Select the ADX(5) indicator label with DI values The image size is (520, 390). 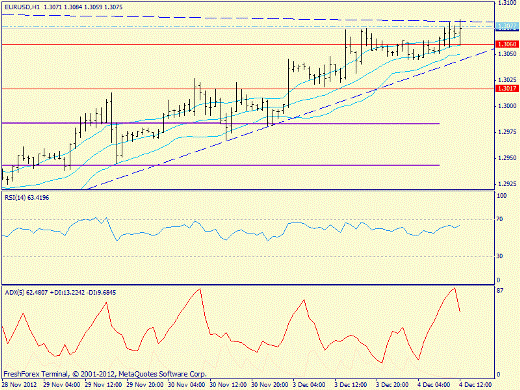(60, 293)
